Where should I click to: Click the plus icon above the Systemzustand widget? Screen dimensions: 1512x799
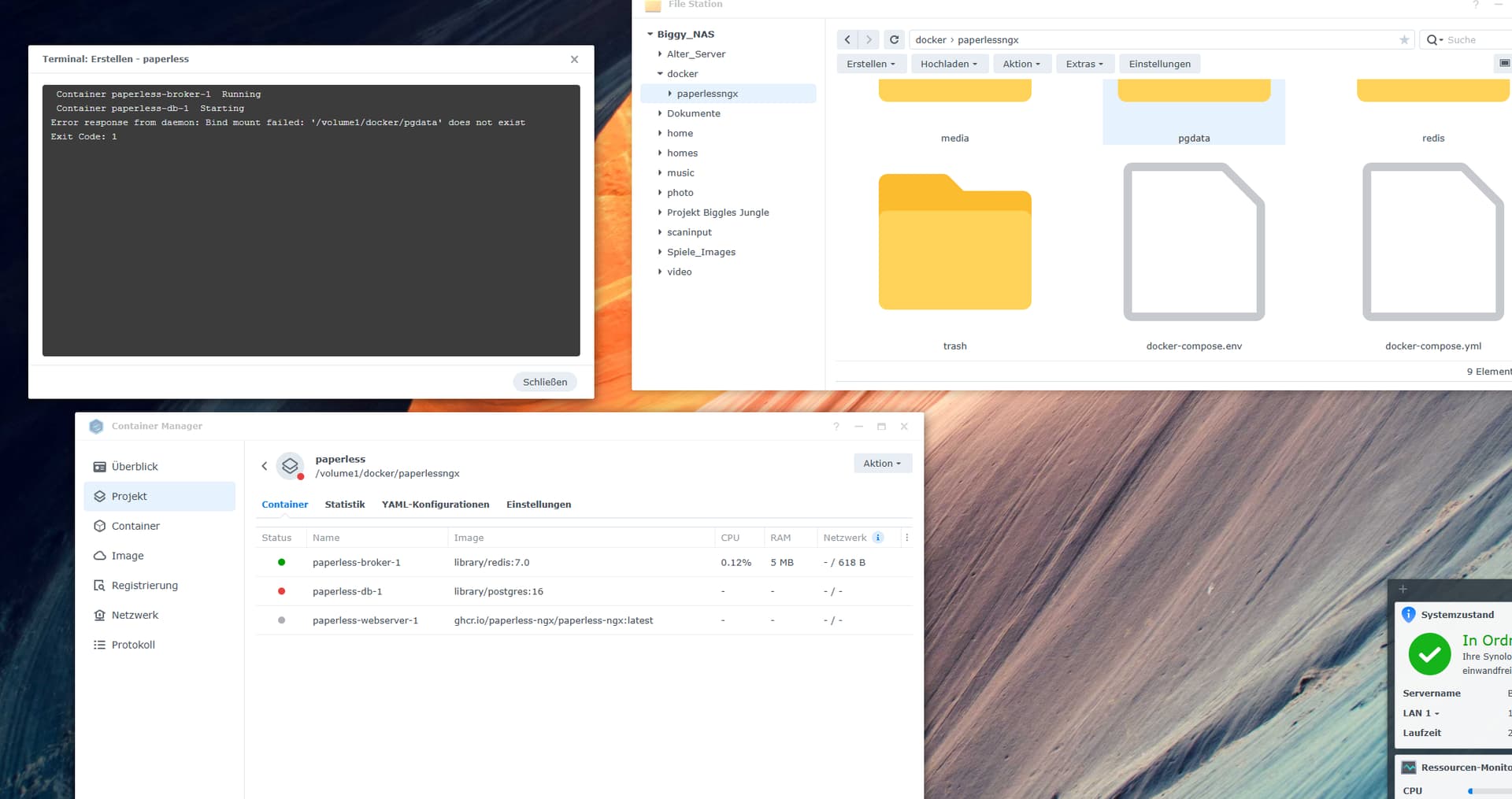point(1403,589)
